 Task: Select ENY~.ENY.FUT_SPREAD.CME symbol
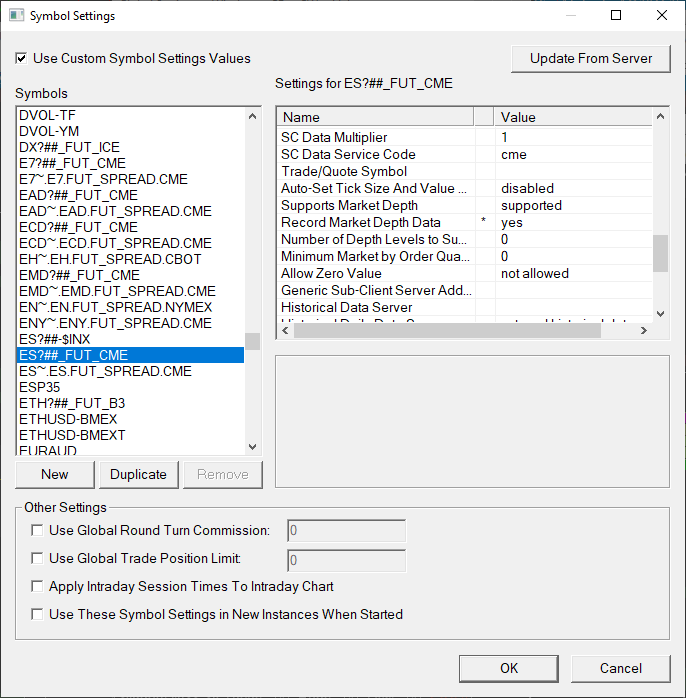click(130, 324)
